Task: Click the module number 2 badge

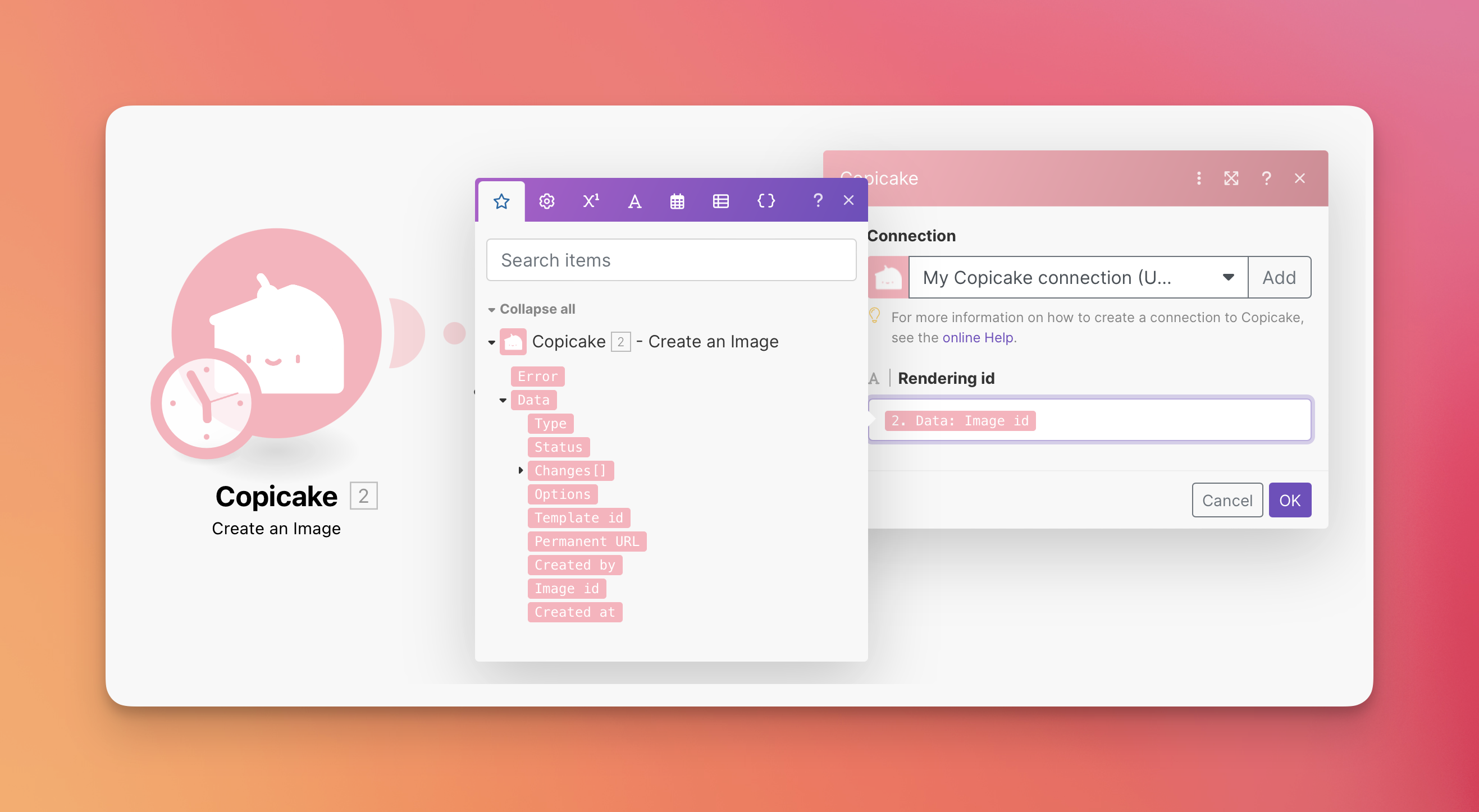Action: tap(363, 496)
